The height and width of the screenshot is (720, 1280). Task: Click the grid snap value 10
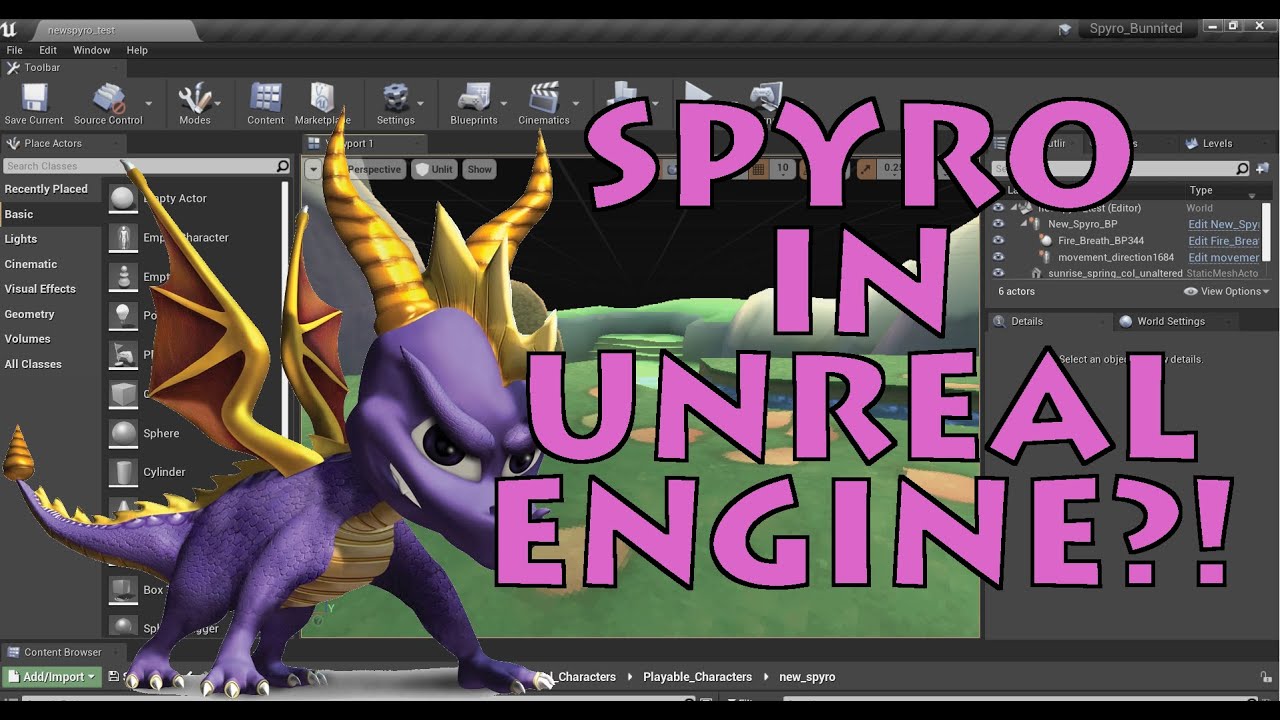coord(782,169)
